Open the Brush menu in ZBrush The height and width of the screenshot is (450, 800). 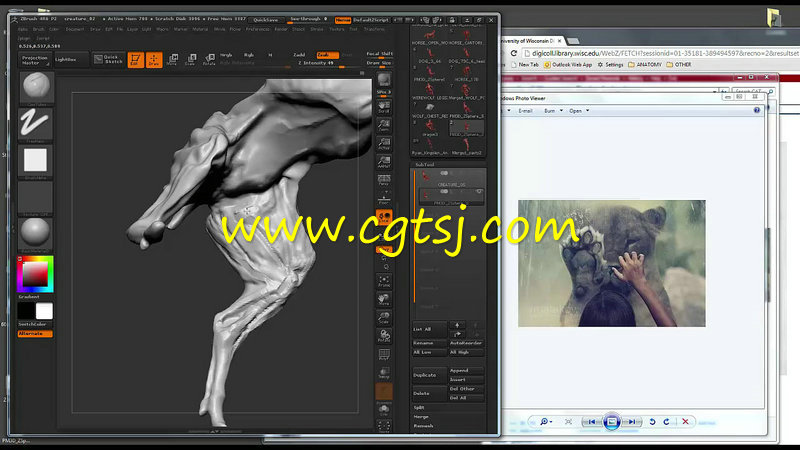click(x=38, y=30)
